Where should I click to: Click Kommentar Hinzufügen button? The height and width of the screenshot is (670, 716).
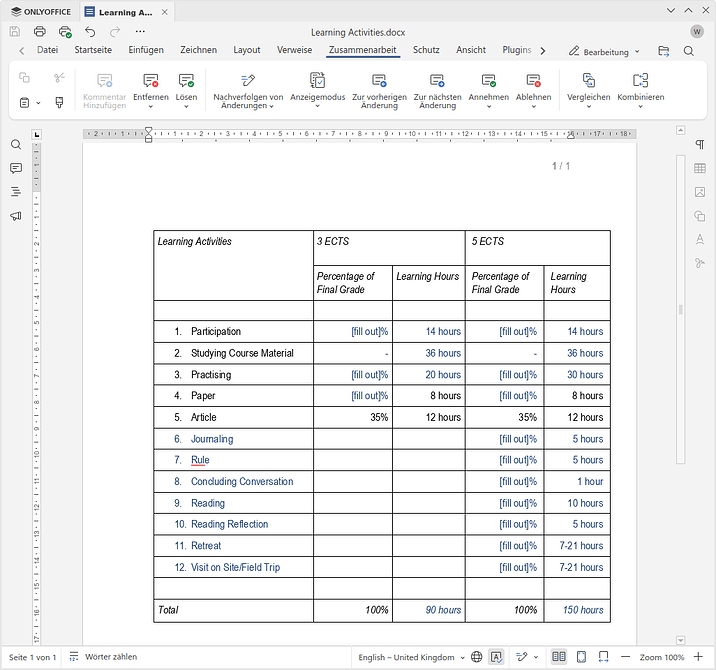[x=104, y=91]
